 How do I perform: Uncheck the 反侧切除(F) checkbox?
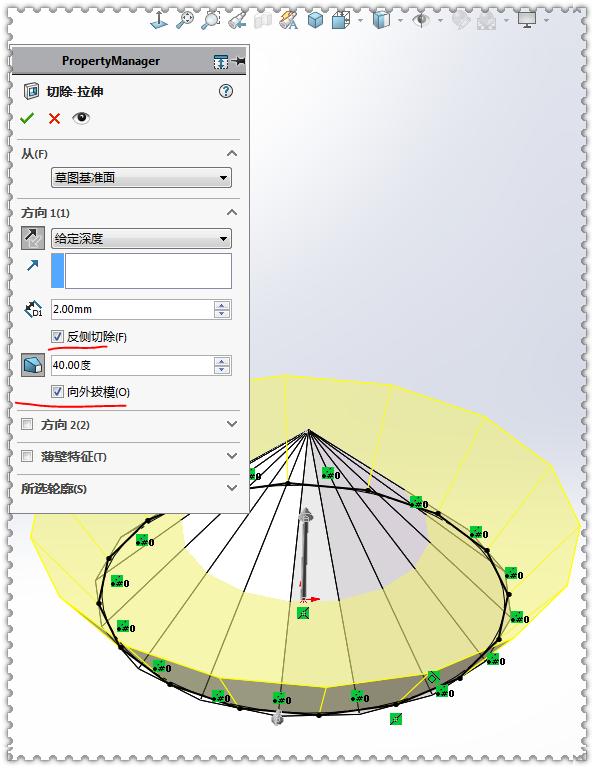57,336
